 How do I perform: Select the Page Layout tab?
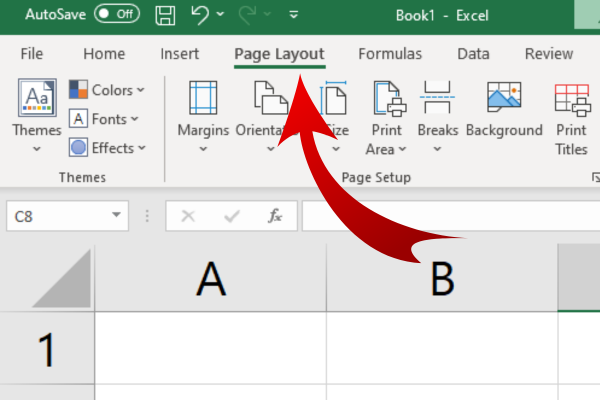[x=279, y=54]
